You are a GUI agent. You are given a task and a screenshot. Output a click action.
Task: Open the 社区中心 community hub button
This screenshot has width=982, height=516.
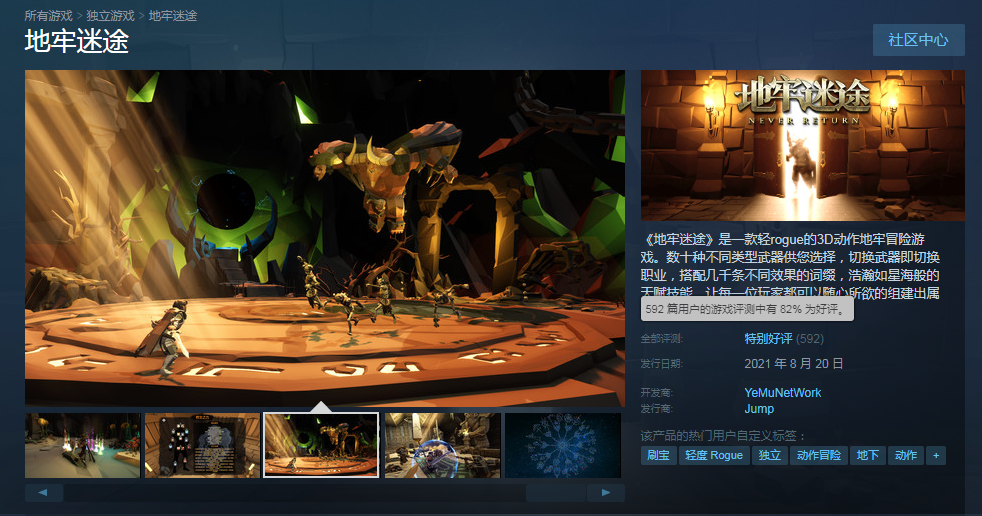click(918, 40)
